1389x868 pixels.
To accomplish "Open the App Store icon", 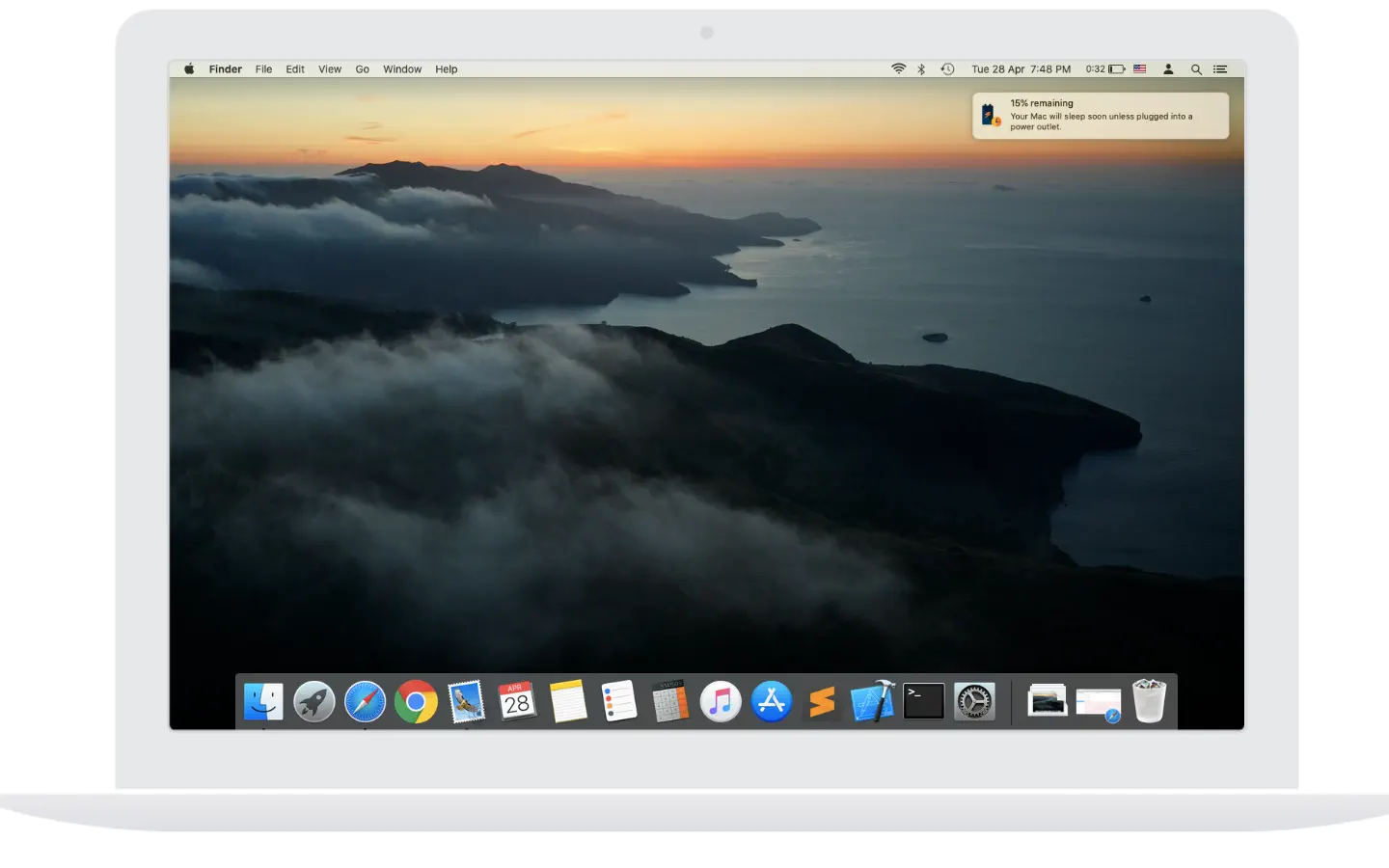I will point(772,701).
